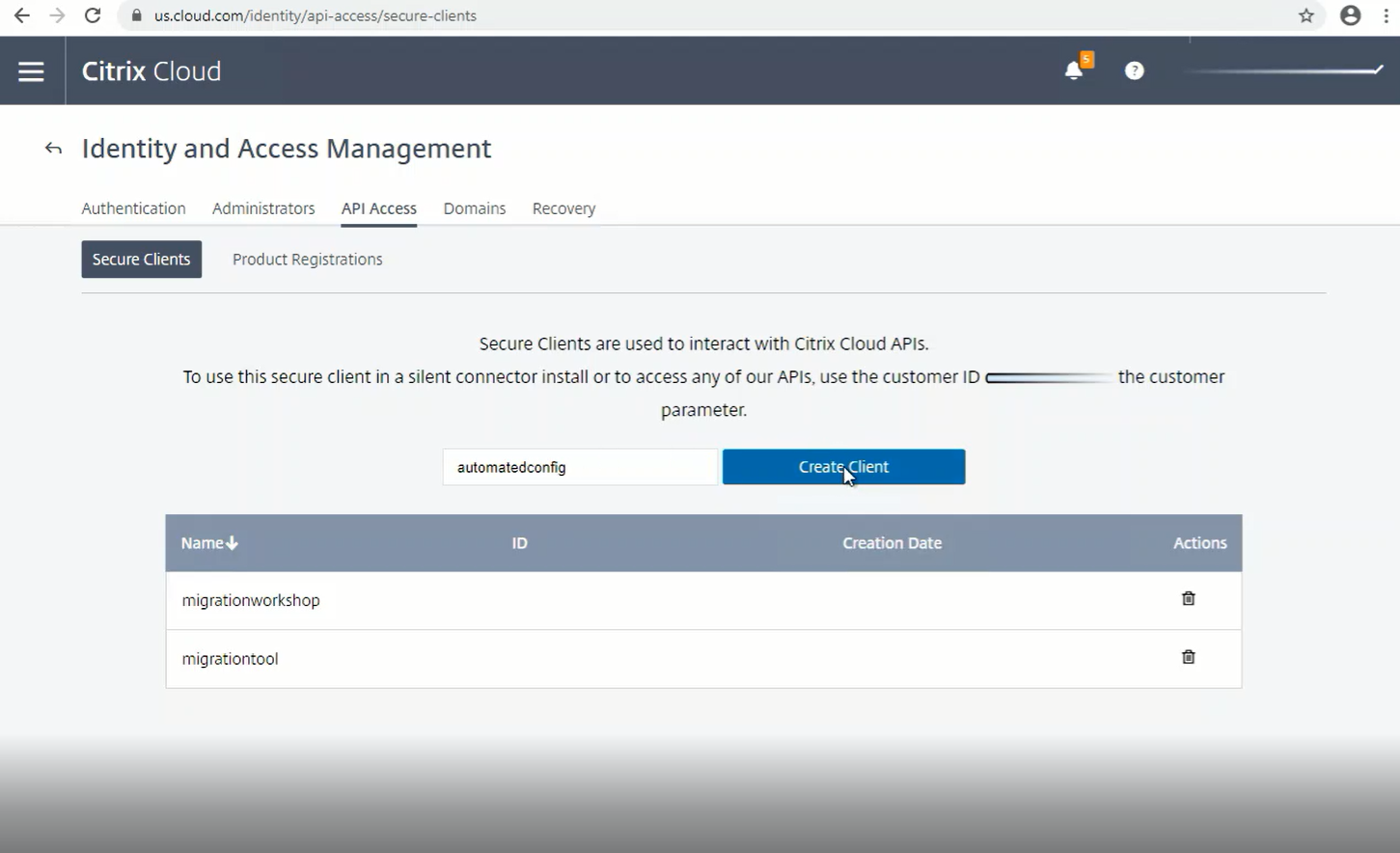This screenshot has height=853, width=1400.
Task: Switch to Authentication tab
Action: pos(133,208)
